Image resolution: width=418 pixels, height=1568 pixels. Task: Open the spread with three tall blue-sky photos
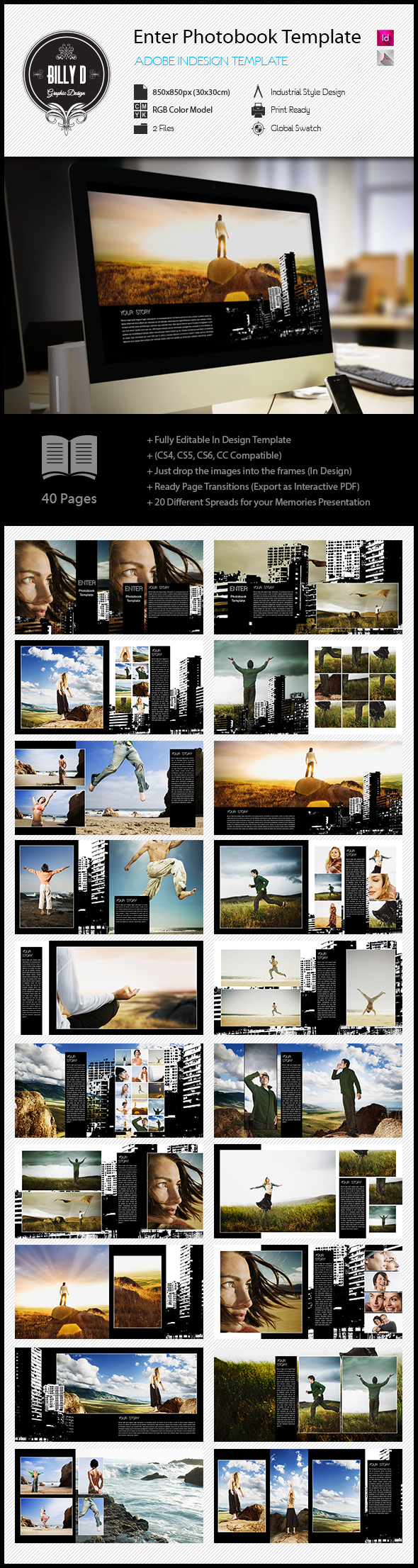click(308, 1496)
